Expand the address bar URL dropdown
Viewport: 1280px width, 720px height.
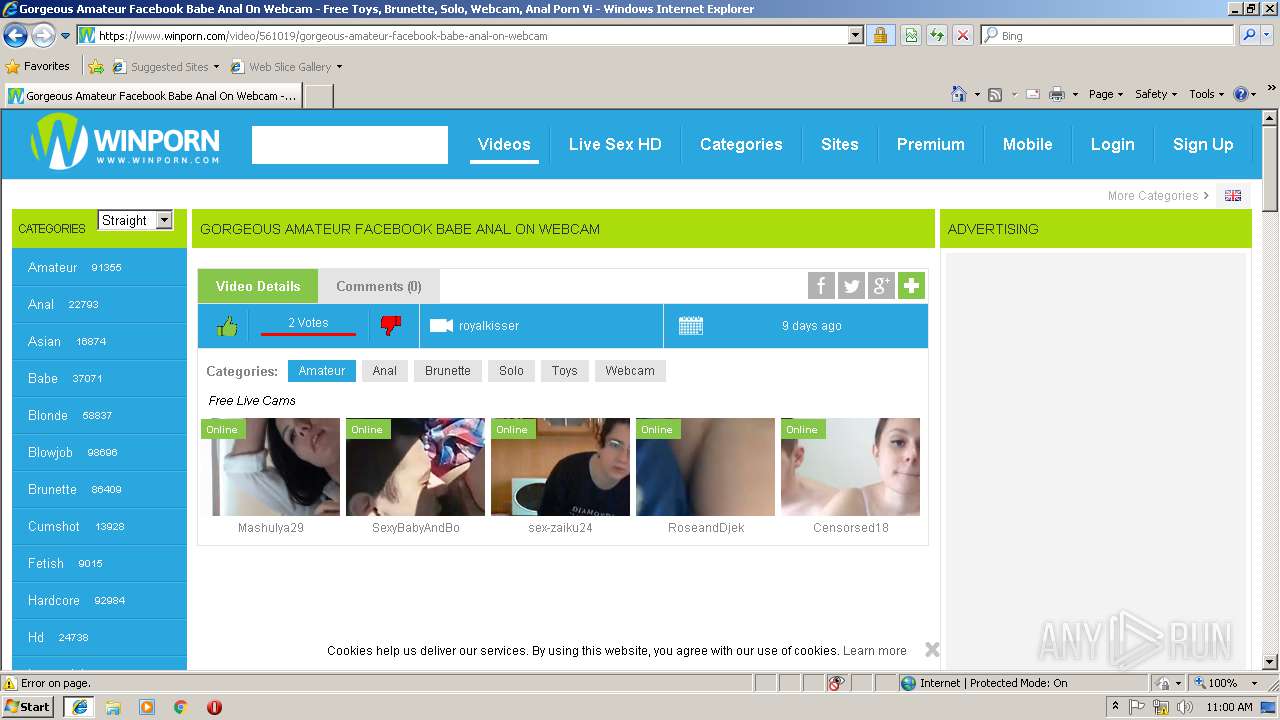click(x=855, y=36)
